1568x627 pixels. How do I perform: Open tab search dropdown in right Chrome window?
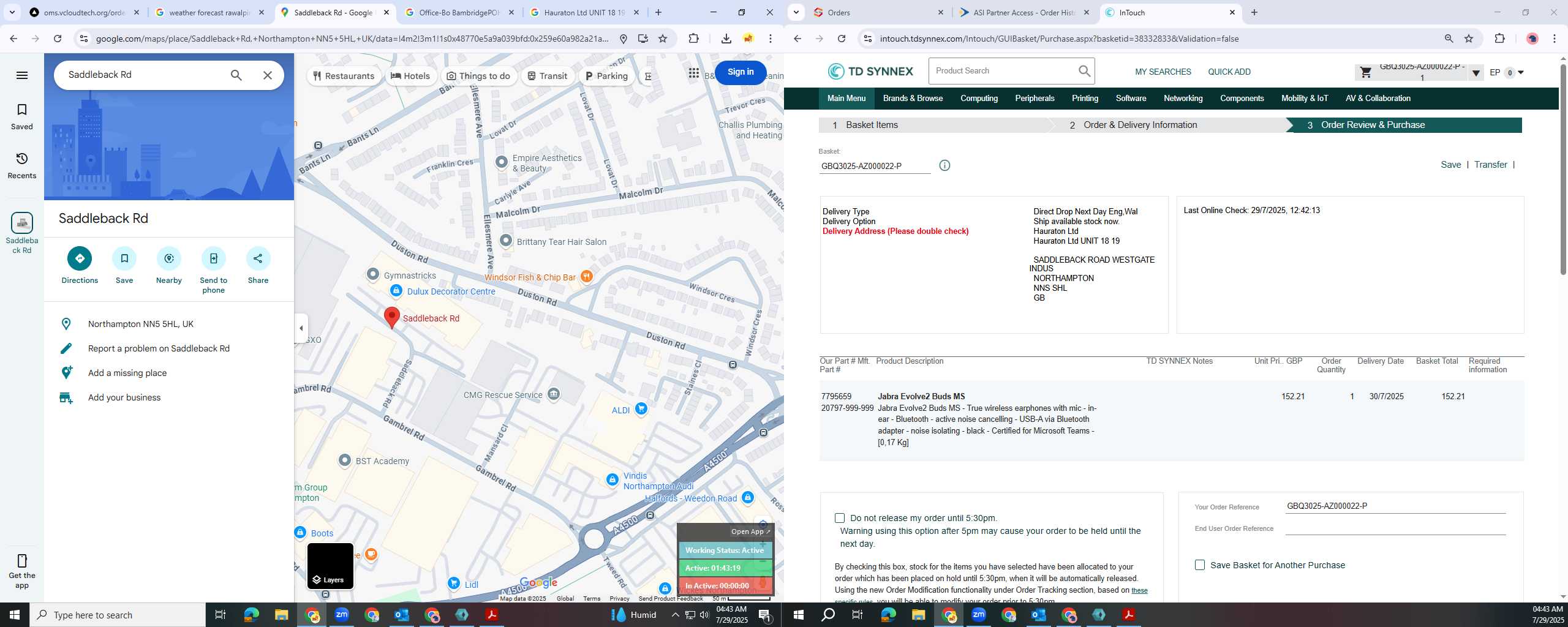[x=796, y=12]
